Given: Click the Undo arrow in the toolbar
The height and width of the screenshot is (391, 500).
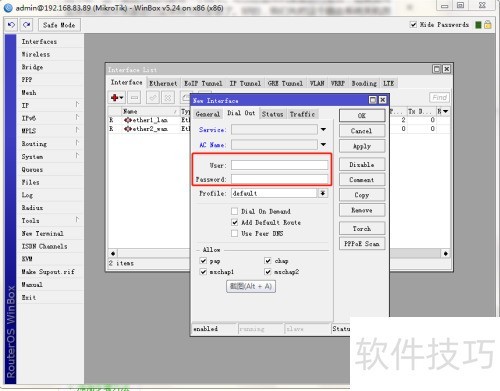Looking at the screenshot, I should click(x=11, y=25).
